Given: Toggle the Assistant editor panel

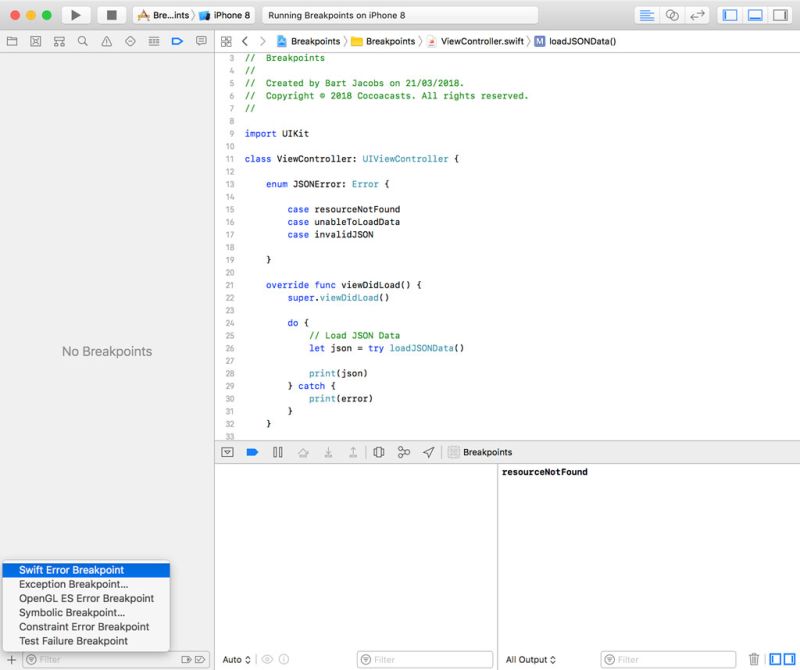Looking at the screenshot, I should [x=672, y=15].
